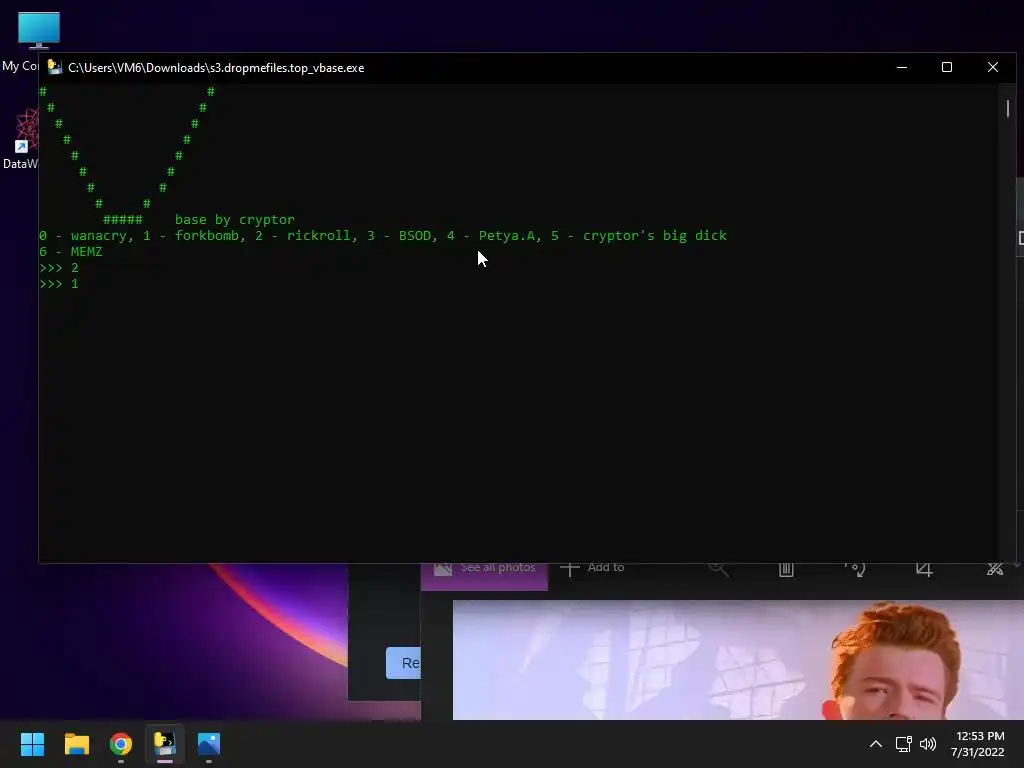Click the console window title bar icon
The image size is (1024, 768).
point(55,67)
